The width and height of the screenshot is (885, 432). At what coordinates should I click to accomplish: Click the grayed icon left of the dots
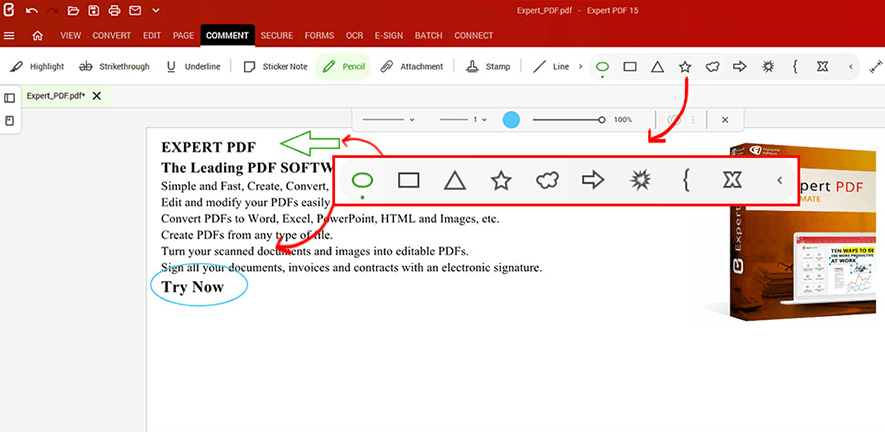pyautogui.click(x=674, y=120)
